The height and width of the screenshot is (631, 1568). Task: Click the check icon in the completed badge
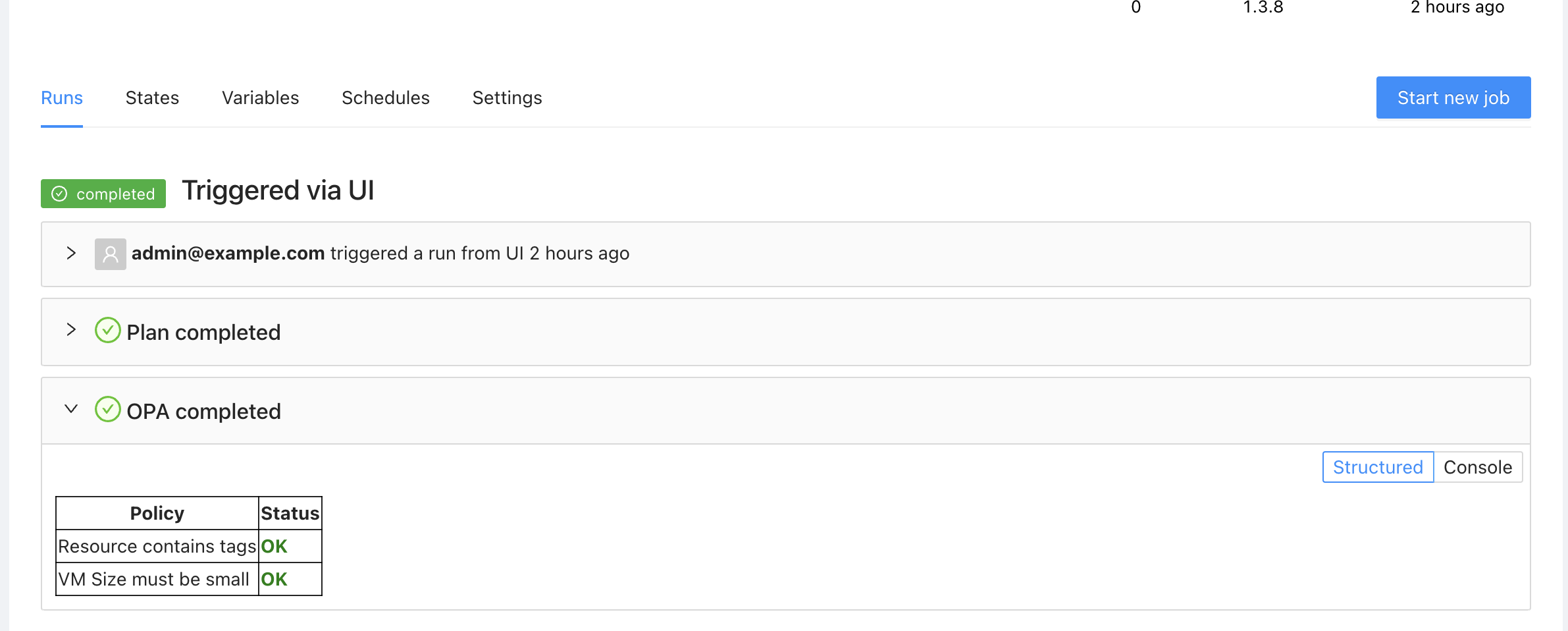tap(60, 194)
